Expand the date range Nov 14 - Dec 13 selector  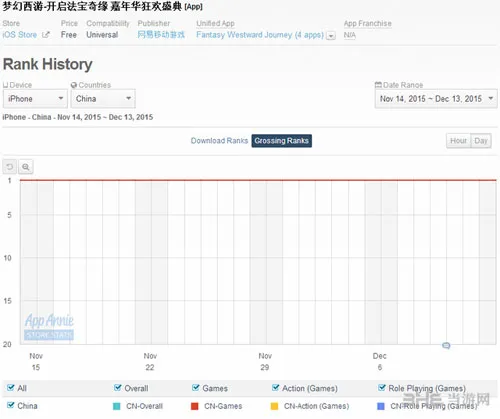click(x=436, y=99)
